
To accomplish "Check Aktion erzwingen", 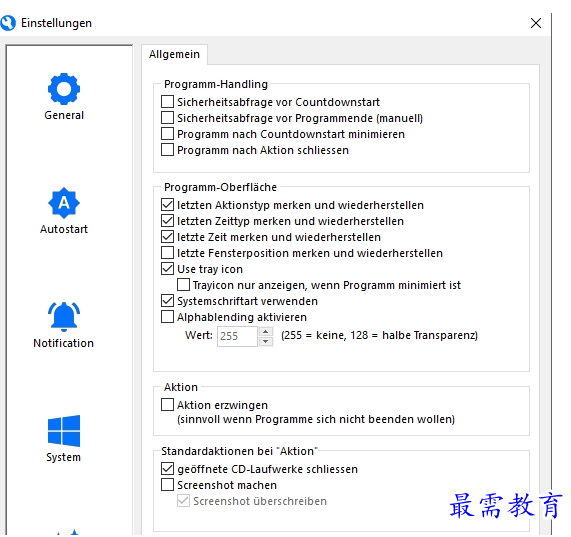I will click(167, 404).
